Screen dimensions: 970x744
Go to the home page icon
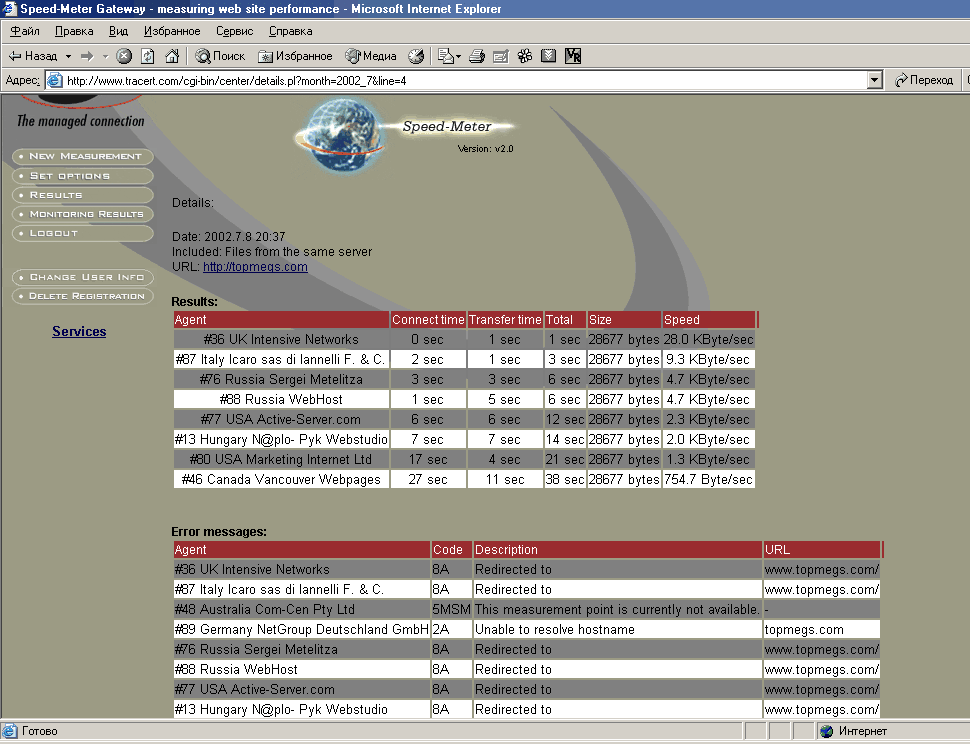[172, 56]
